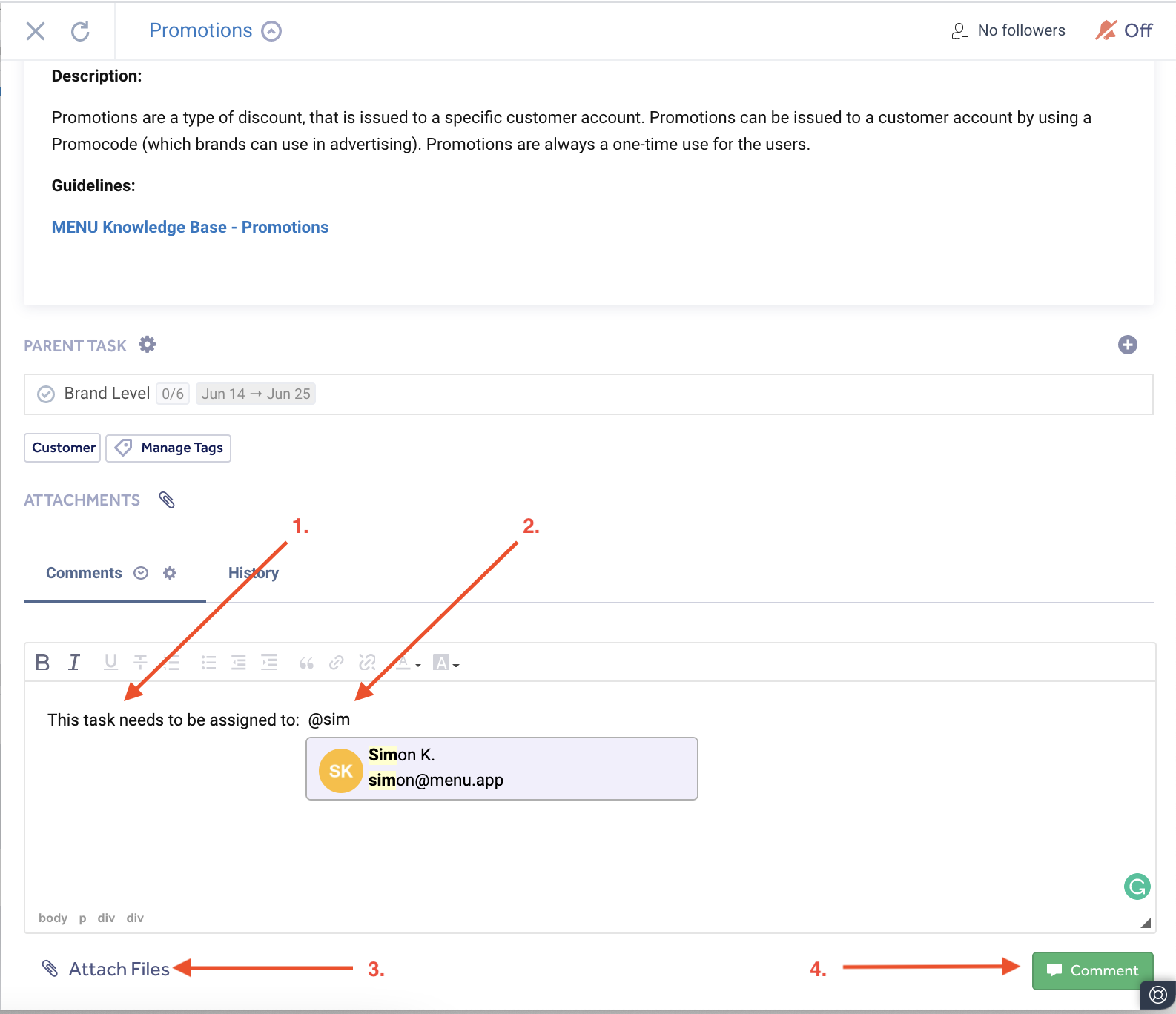Select Simon K. from mention suggestions

(502, 769)
